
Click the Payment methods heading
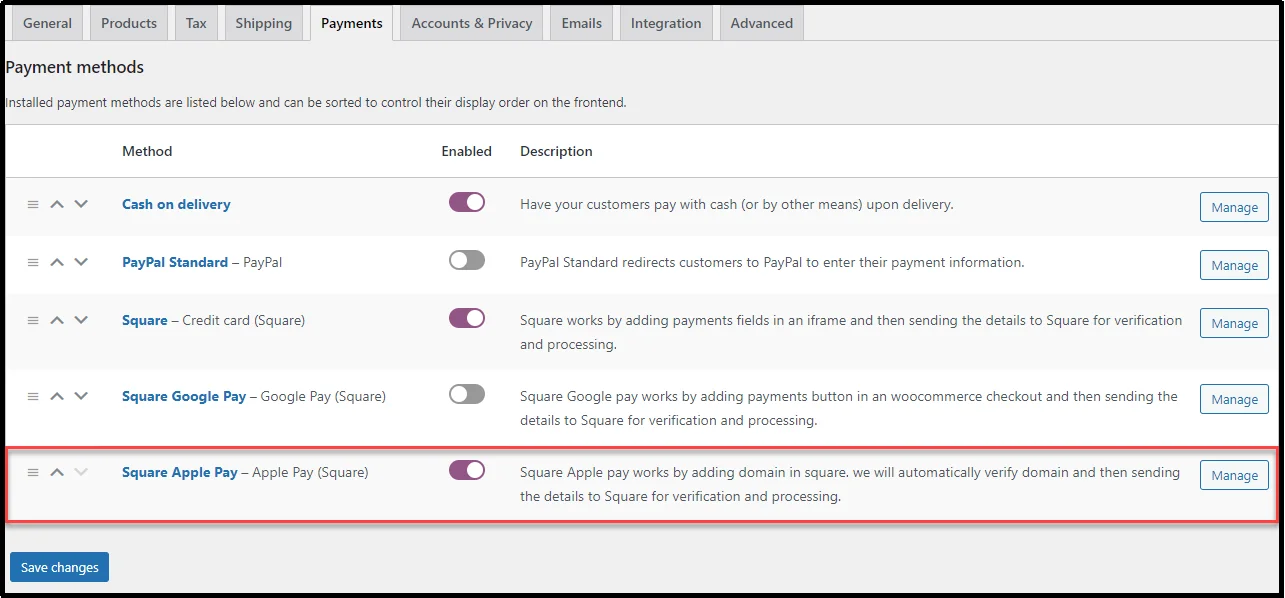tap(75, 67)
